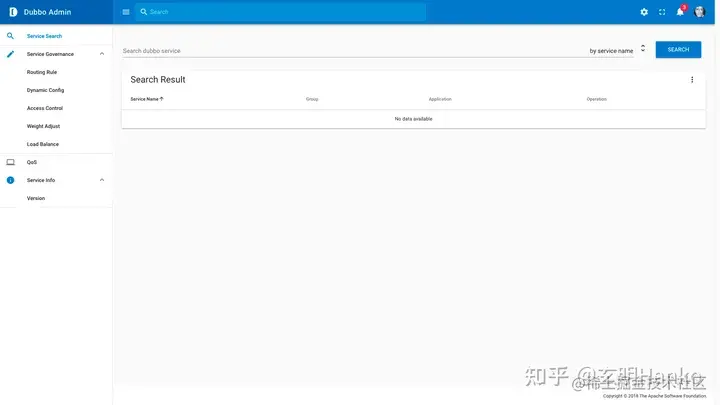Click the blue SEARCH button
Viewport: 720px width, 405px height.
coord(678,50)
